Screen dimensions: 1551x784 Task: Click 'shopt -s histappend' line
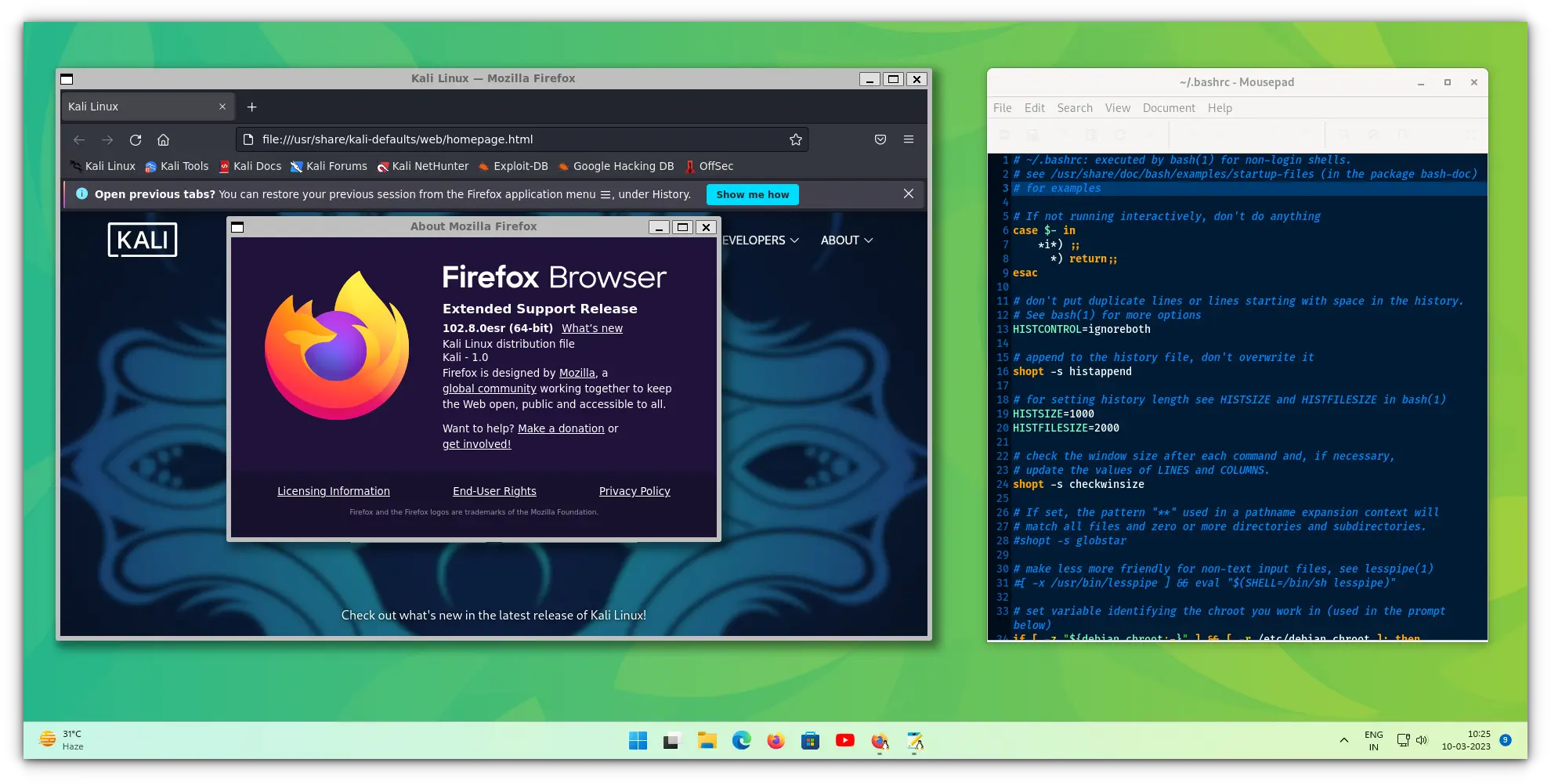pyautogui.click(x=1072, y=371)
